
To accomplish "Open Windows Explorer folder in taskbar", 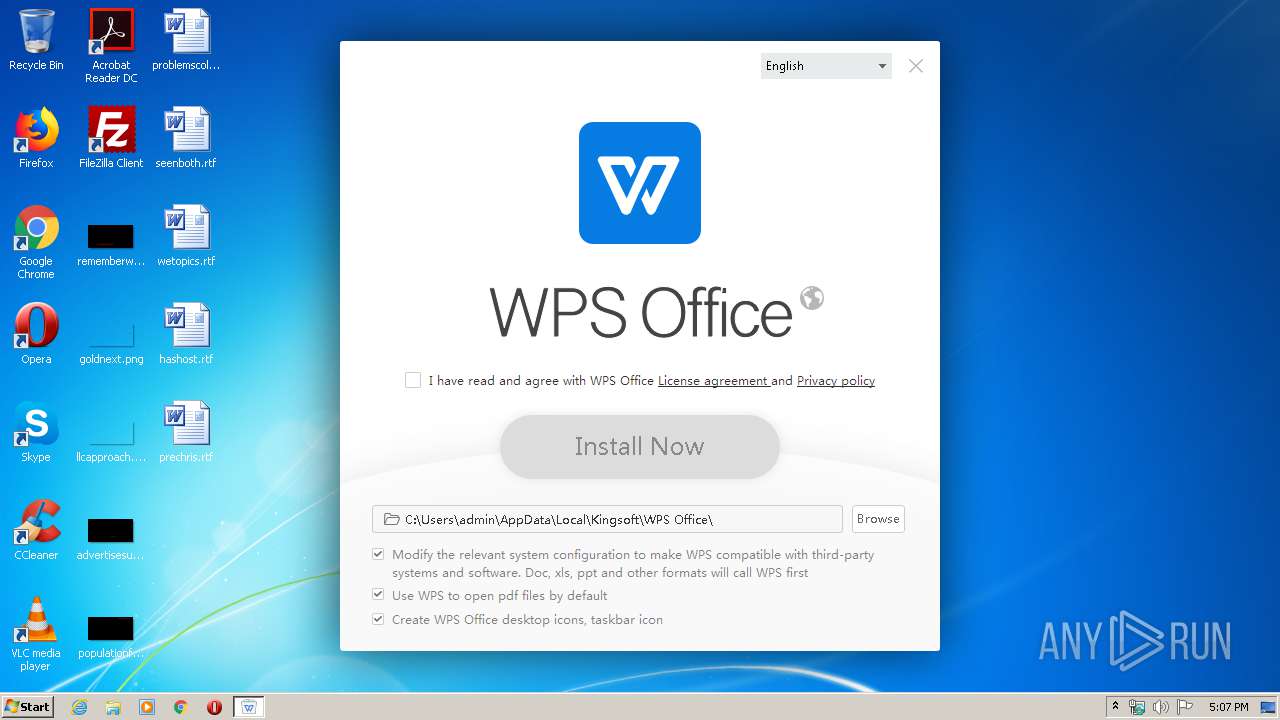I will click(113, 707).
